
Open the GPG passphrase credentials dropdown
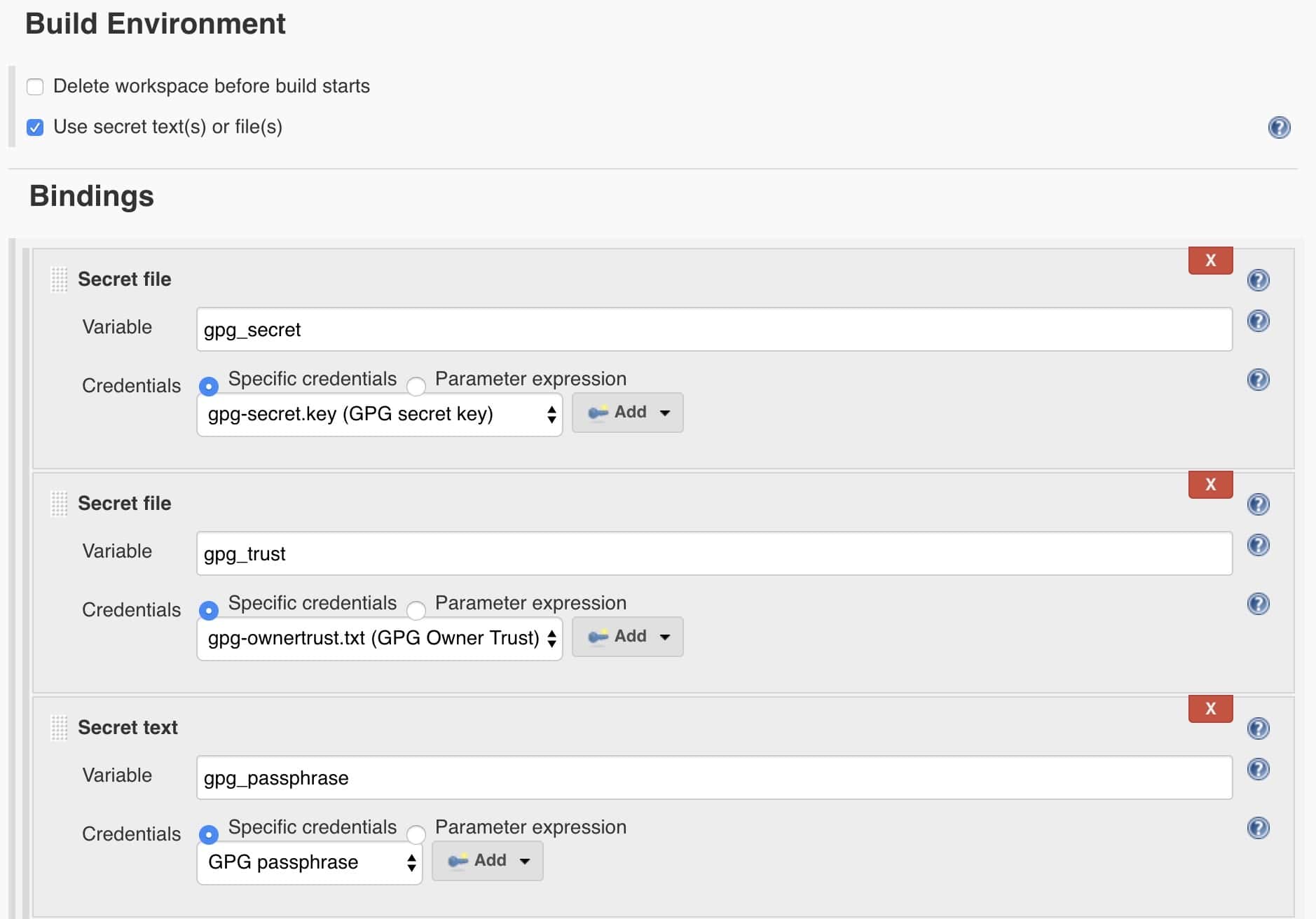(x=308, y=862)
